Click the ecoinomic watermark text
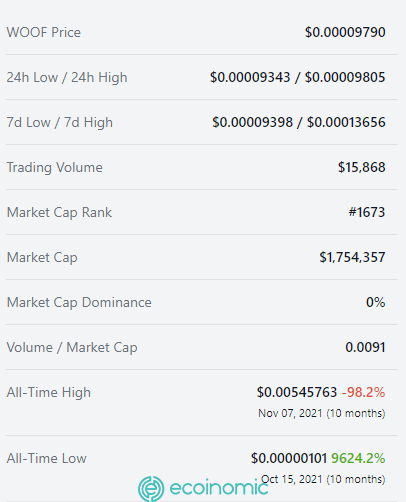406x502 pixels. (219, 488)
